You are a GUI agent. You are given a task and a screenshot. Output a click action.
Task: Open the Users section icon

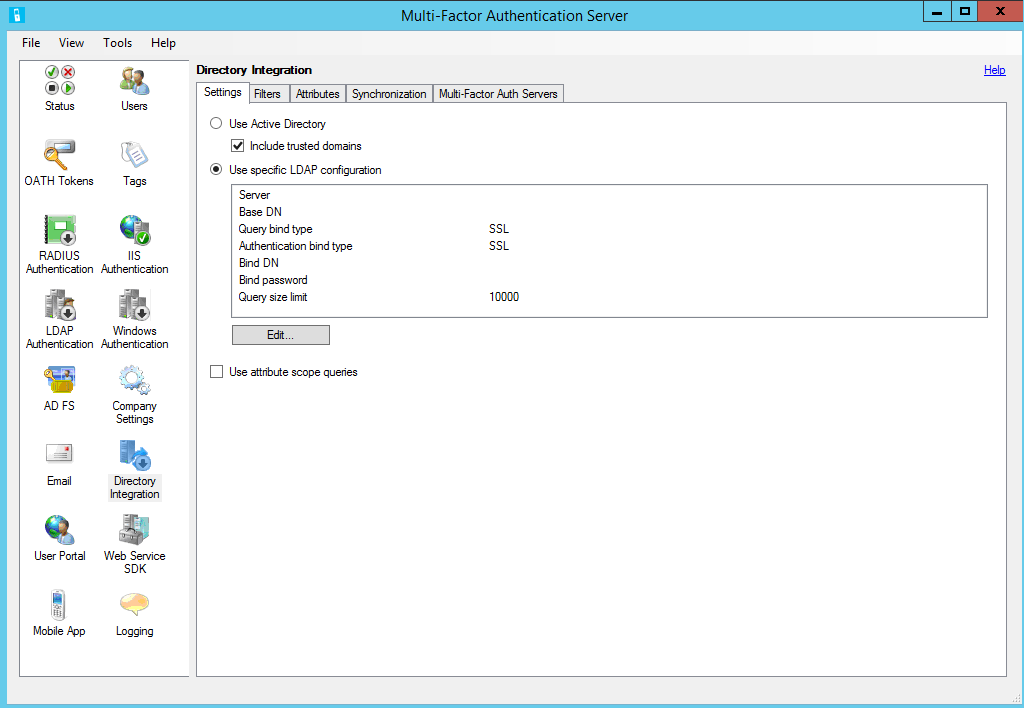point(135,80)
